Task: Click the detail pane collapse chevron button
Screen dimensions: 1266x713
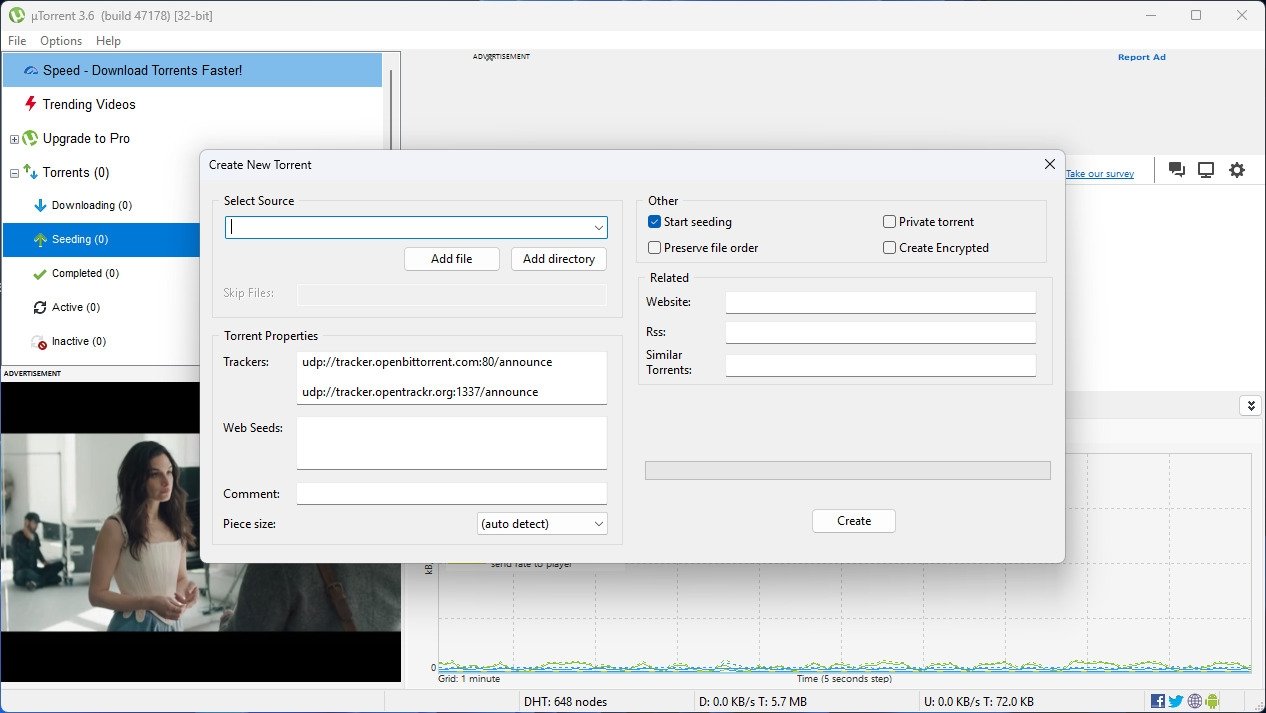Action: [x=1250, y=405]
